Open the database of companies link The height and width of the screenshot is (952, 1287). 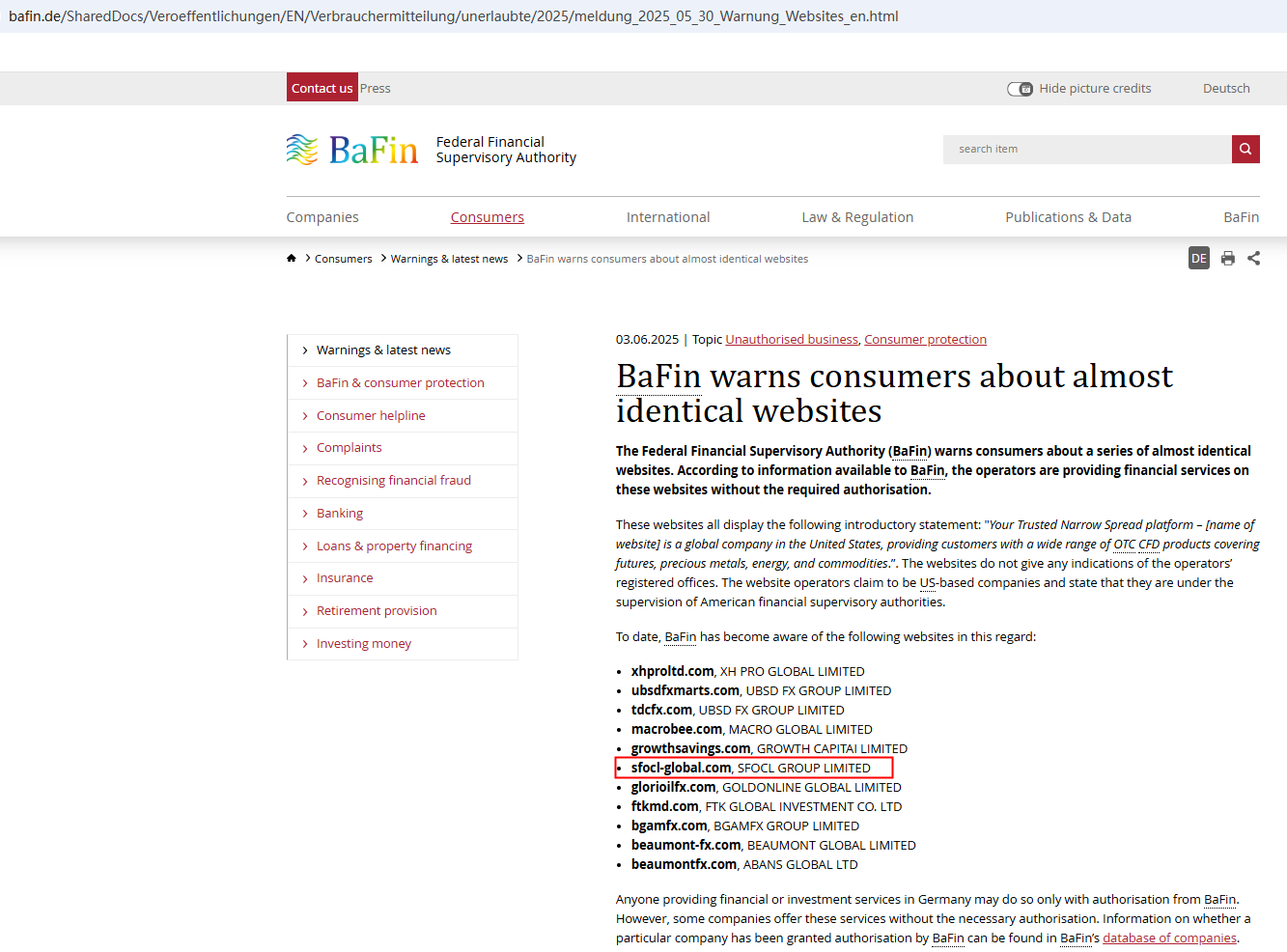(x=1169, y=938)
